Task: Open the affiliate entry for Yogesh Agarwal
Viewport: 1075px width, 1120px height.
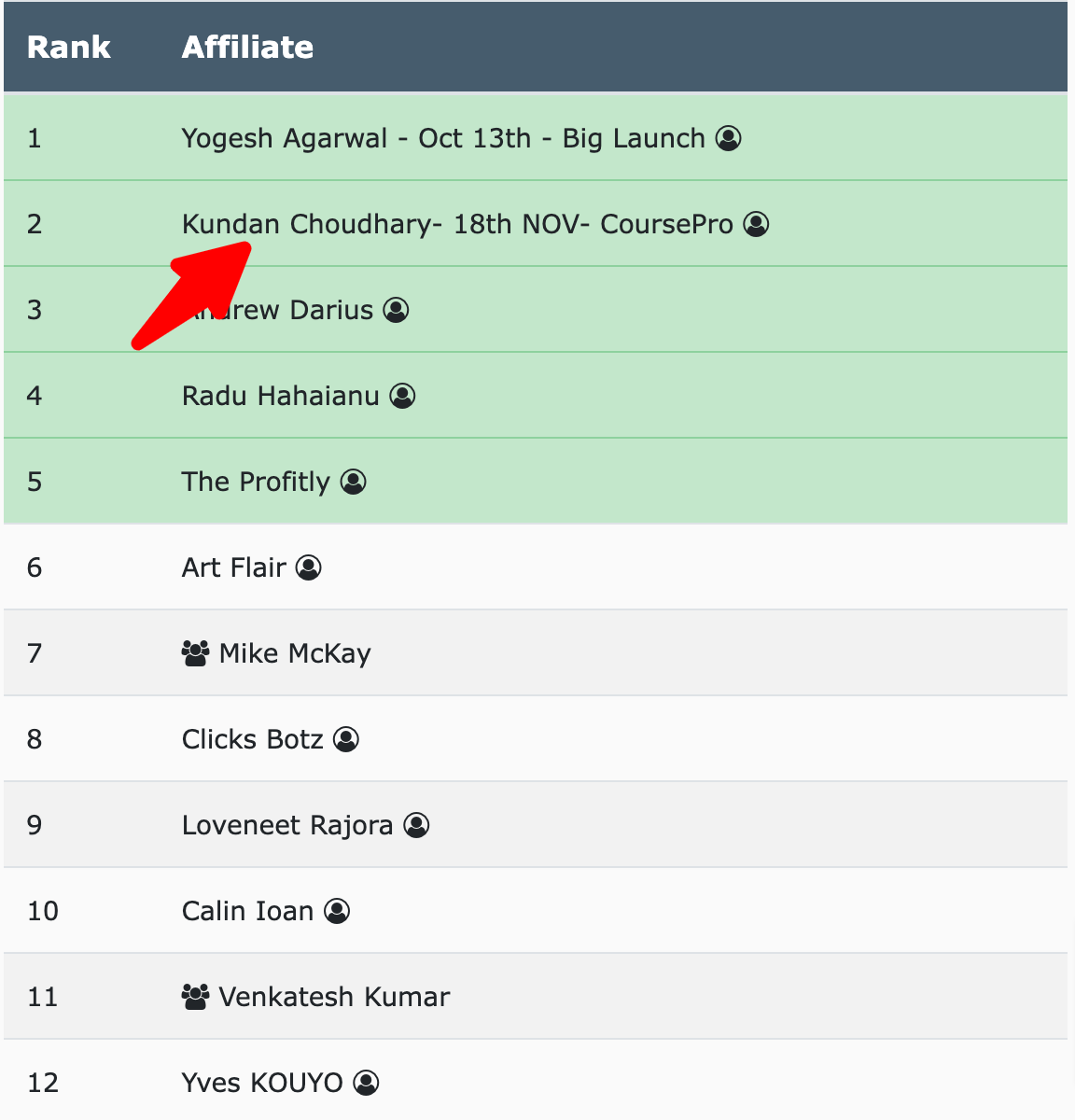Action: [443, 138]
